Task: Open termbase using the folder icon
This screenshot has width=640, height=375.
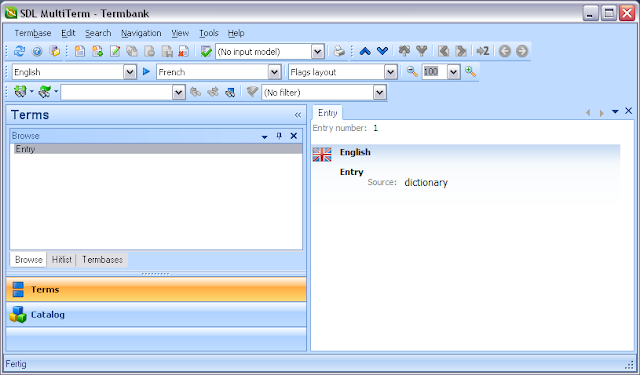Action: (54, 51)
